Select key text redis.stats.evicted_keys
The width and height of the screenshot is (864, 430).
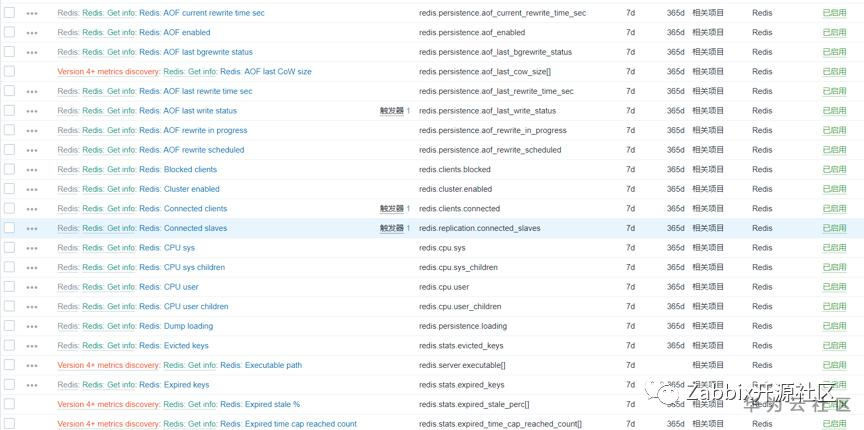(461, 346)
